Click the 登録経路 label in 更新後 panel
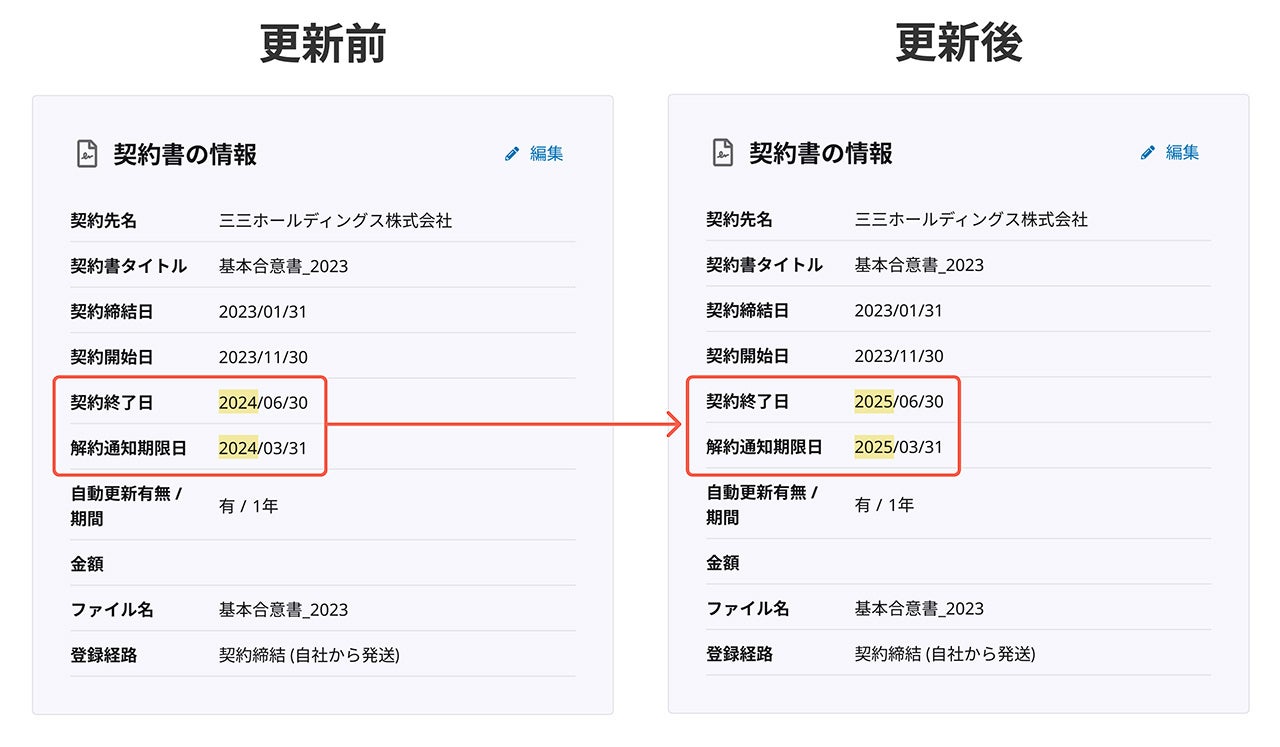This screenshot has height=747, width=1280. [739, 654]
